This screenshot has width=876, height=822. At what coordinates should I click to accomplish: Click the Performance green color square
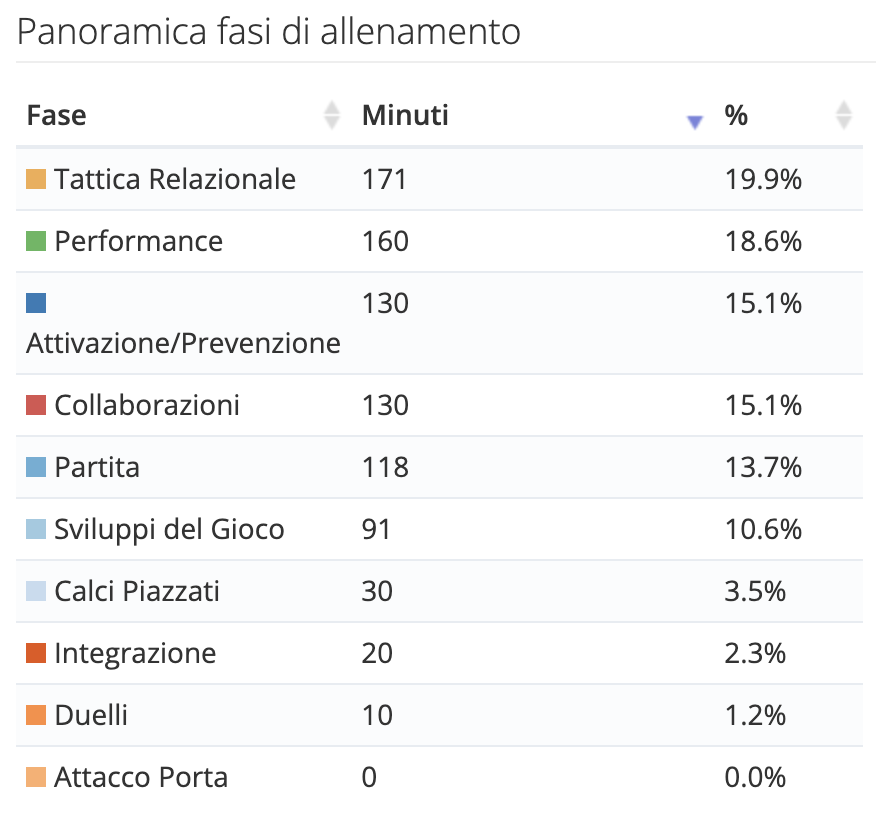(37, 242)
